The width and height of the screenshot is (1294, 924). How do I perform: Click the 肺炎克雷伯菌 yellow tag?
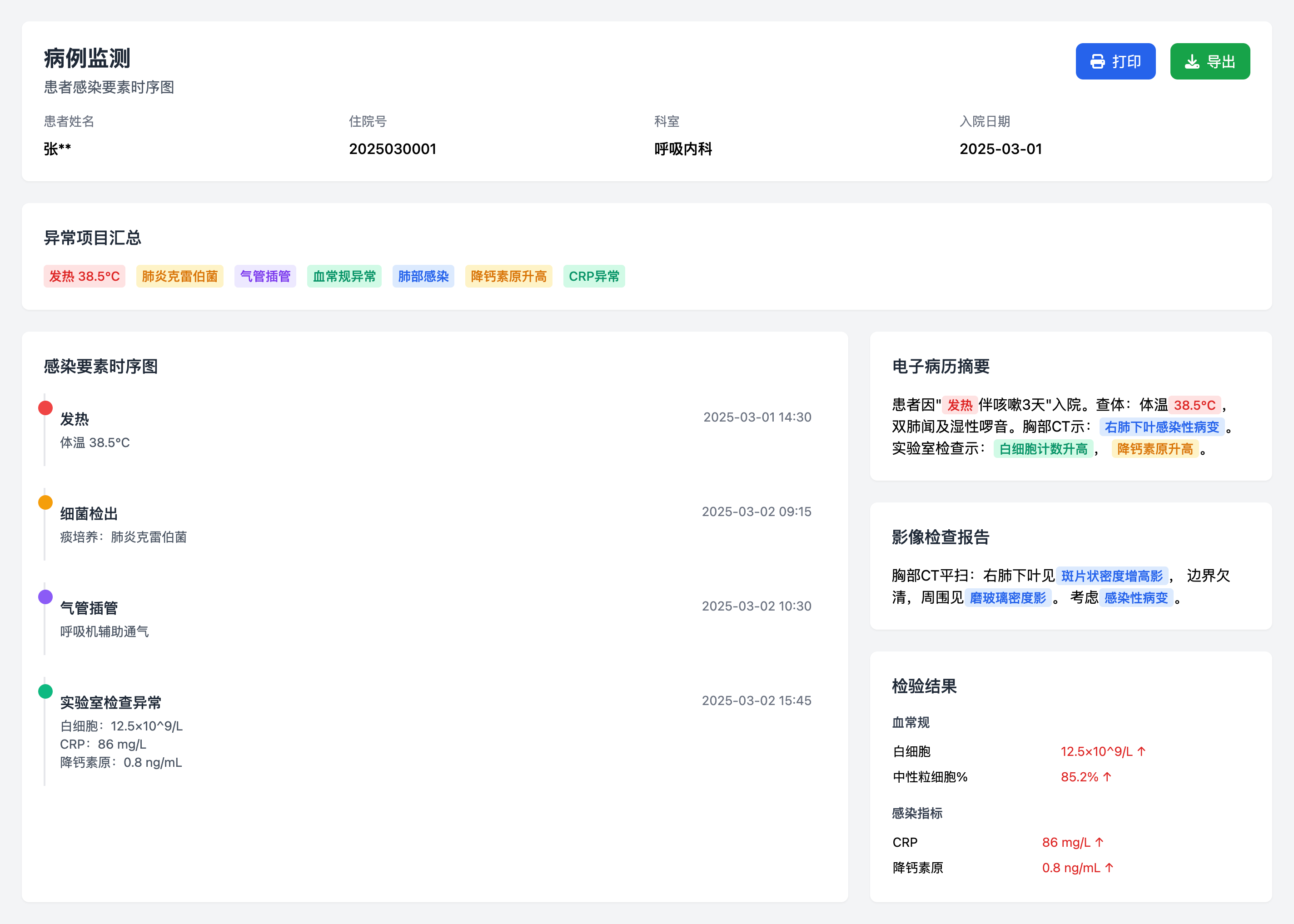point(180,276)
